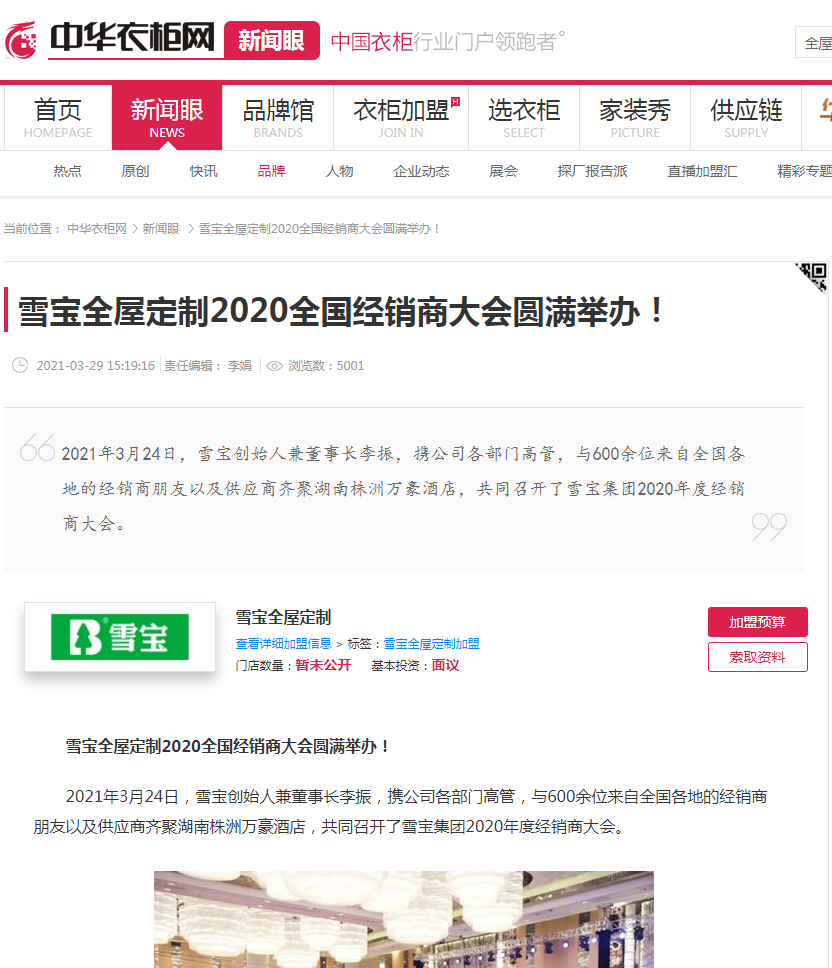This screenshot has height=968, width=832.
Task: Click the clock icon beside publish date
Action: pos(20,365)
